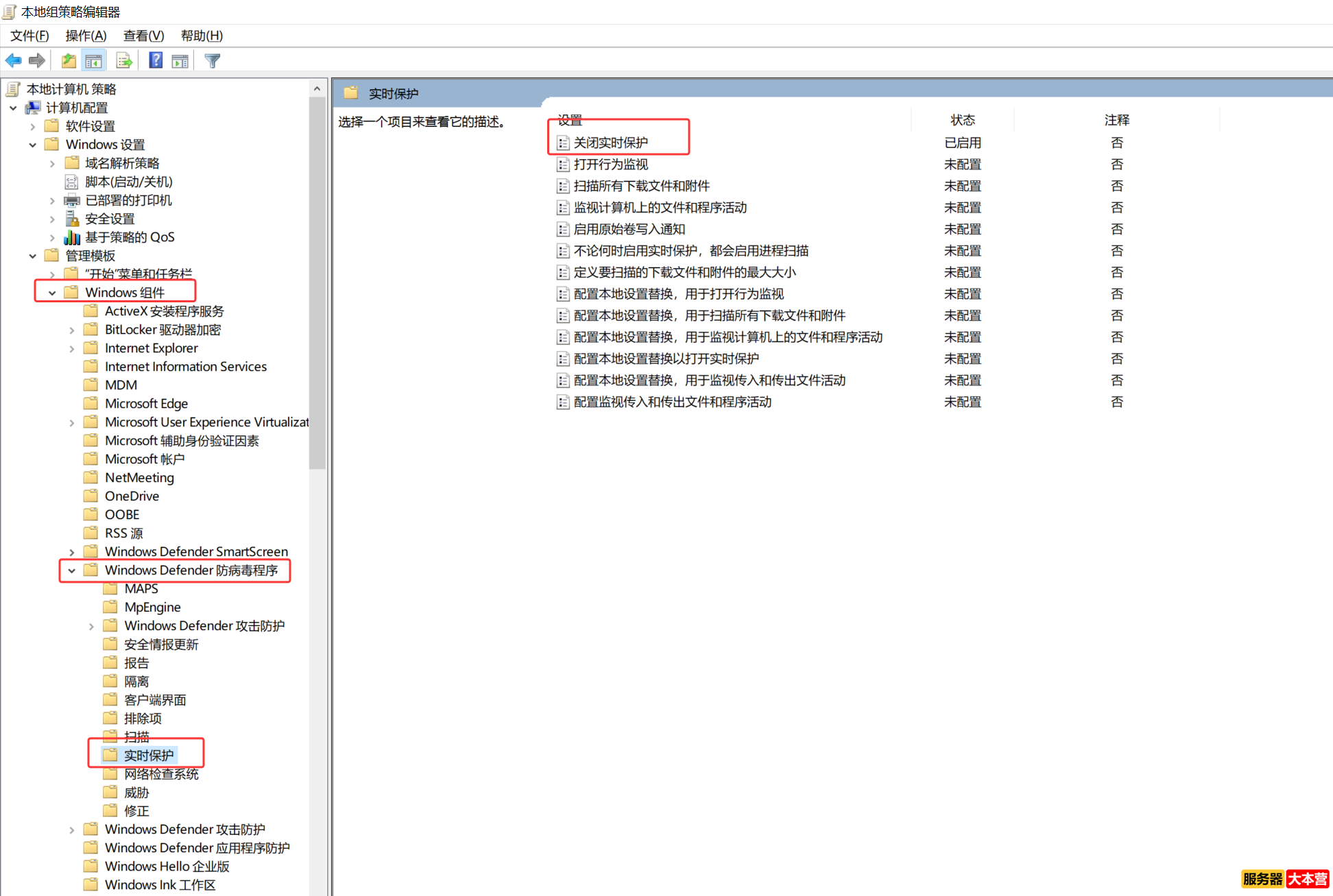This screenshot has height=896, width=1333.
Task: Select the 排除项 tree folder
Action: [x=143, y=718]
